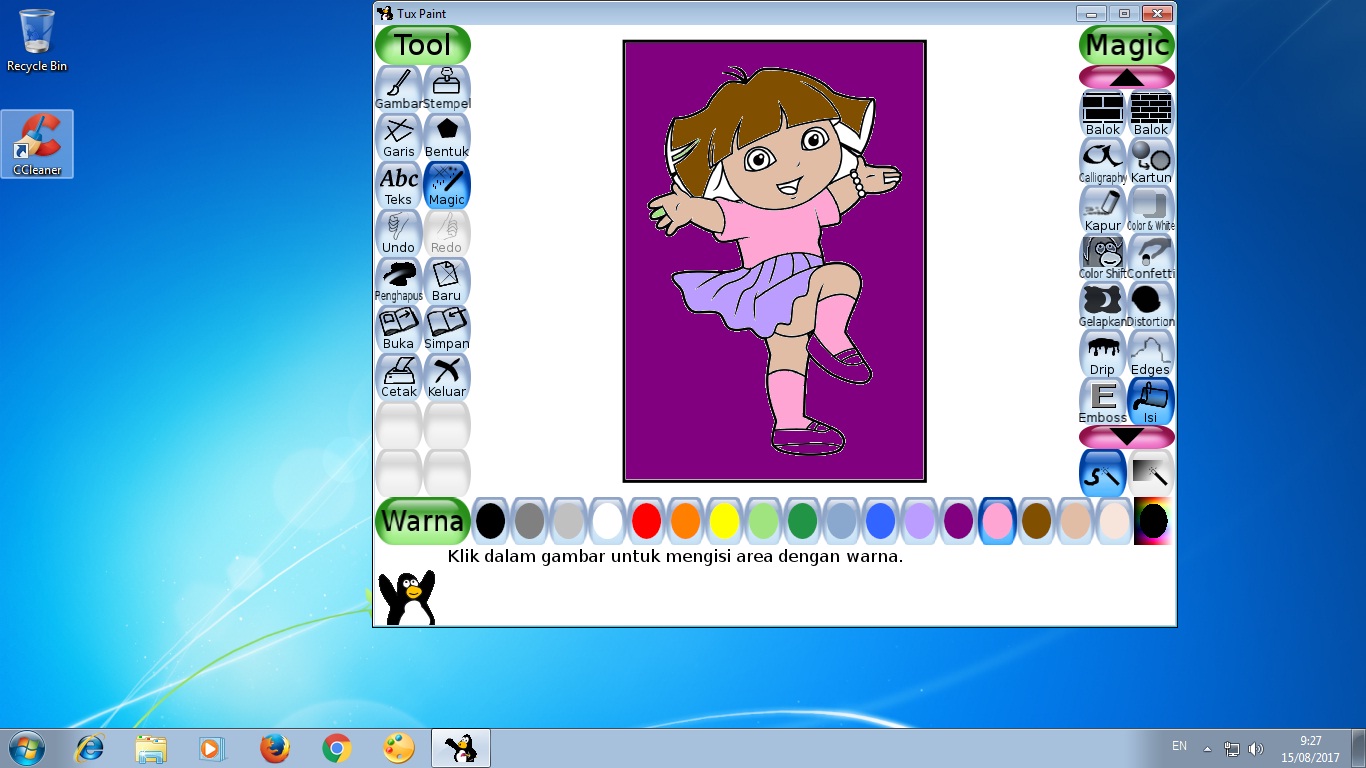
Task: Select the Color & White effect
Action: coord(1151,209)
